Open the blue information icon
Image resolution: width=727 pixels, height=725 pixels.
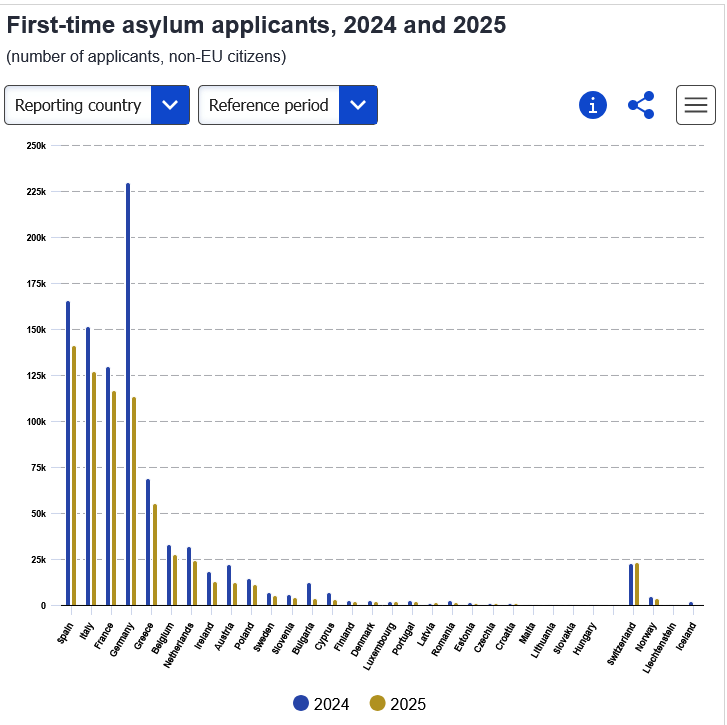coord(593,105)
